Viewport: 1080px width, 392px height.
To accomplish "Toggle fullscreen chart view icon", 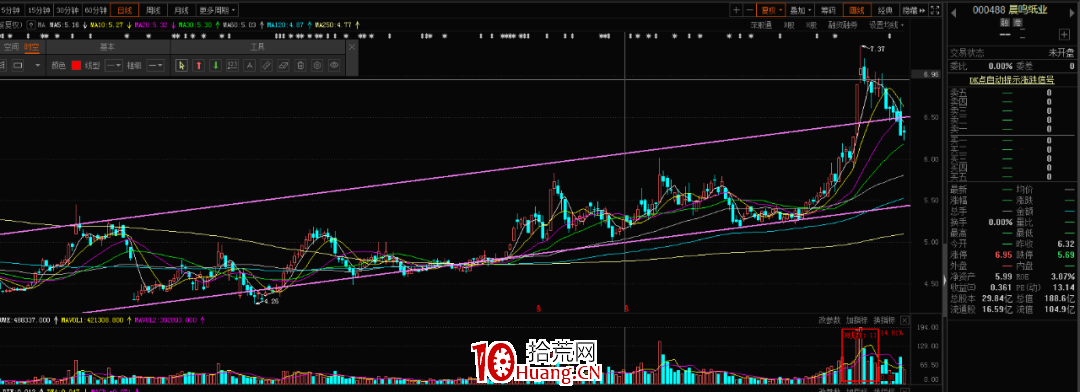I will click(935, 10).
